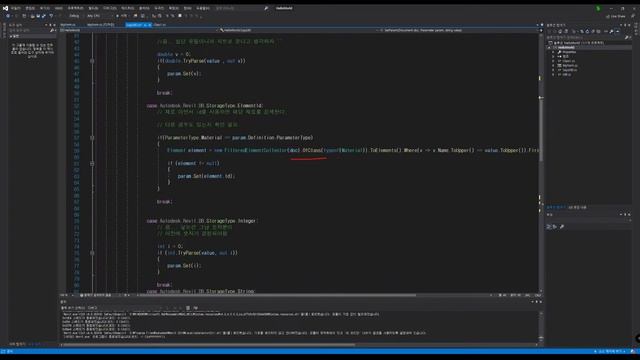Click the wrench Properties icon in Solution Explorer toolbar

611,31
